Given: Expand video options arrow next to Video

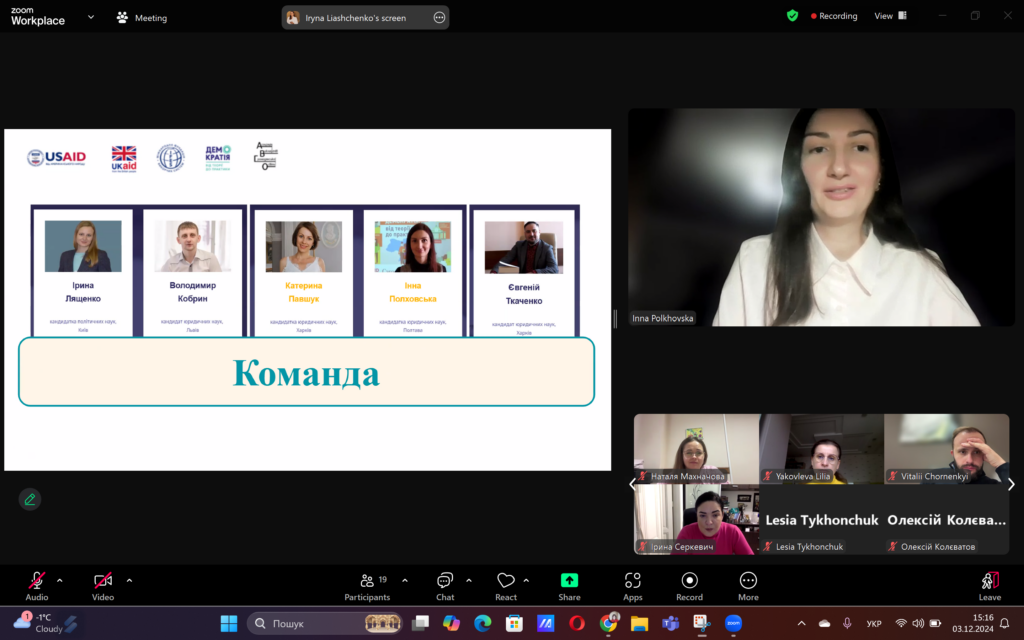Looking at the screenshot, I should pos(129,580).
